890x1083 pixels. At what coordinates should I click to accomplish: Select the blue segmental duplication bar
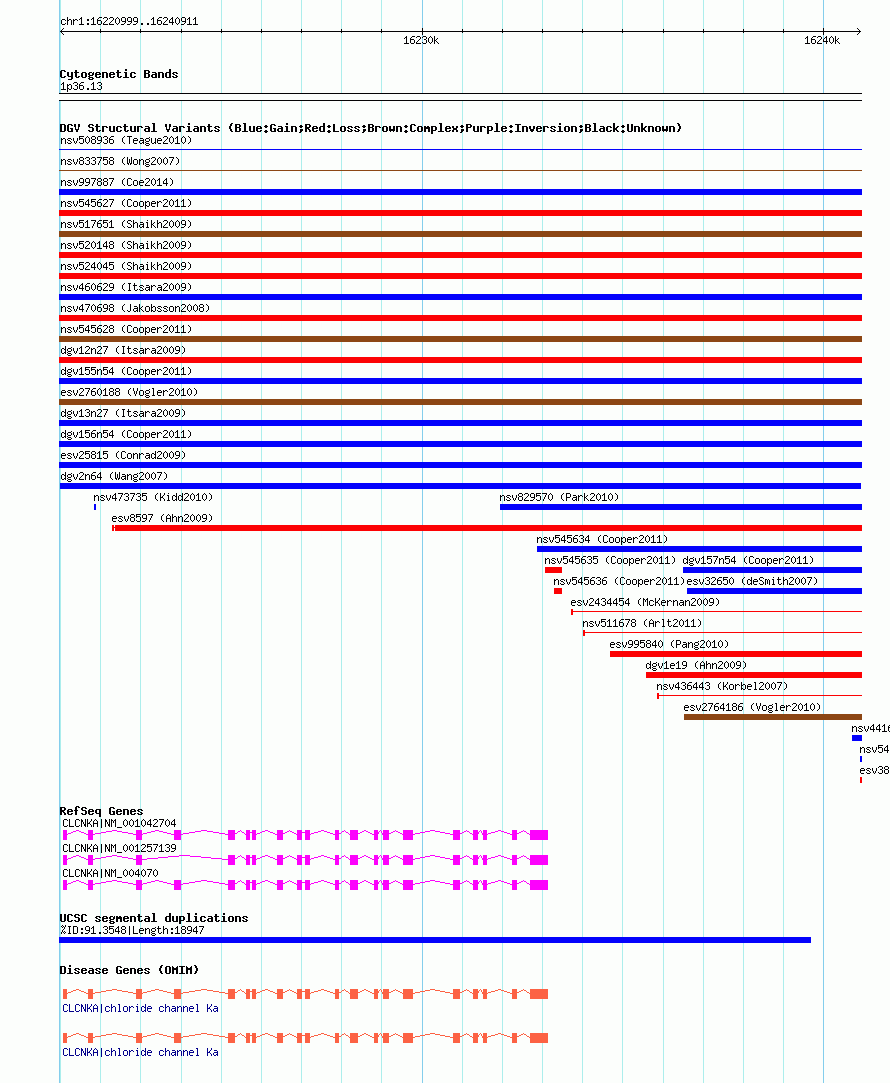coord(435,940)
